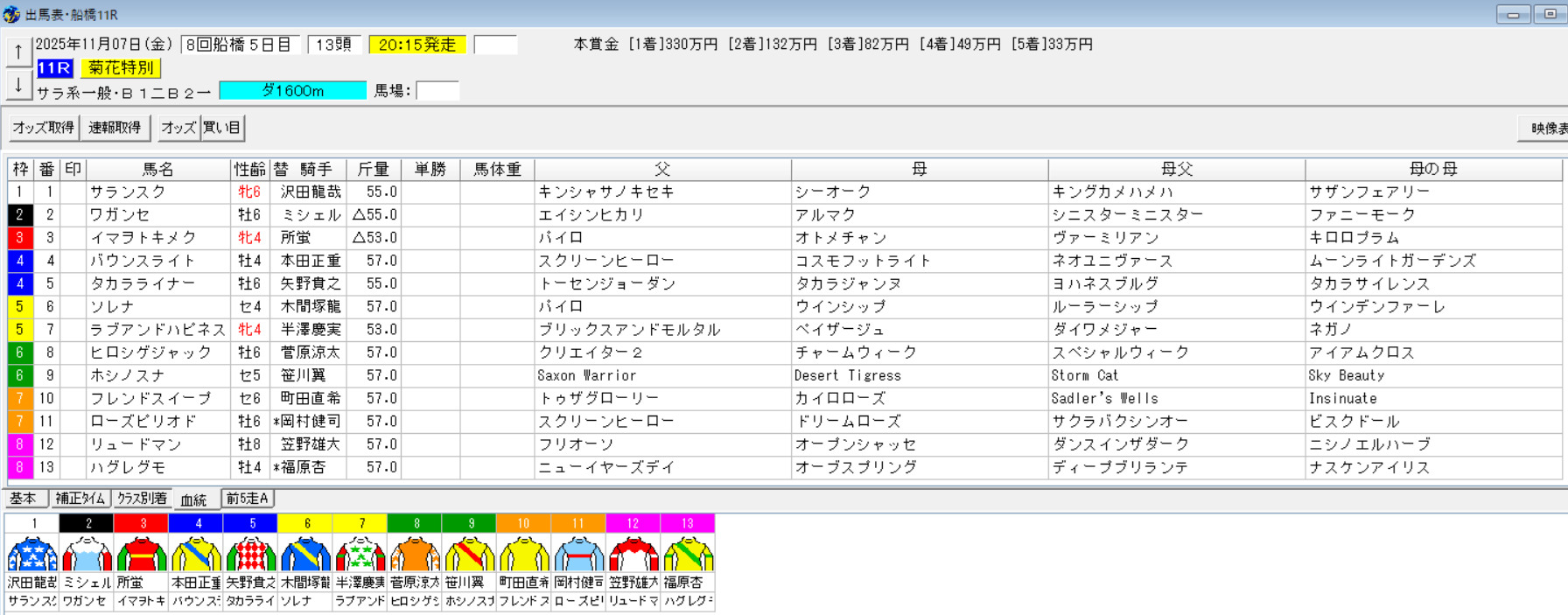Click the ダ1600m course distance box
This screenshot has width=1568, height=615.
pos(293,91)
